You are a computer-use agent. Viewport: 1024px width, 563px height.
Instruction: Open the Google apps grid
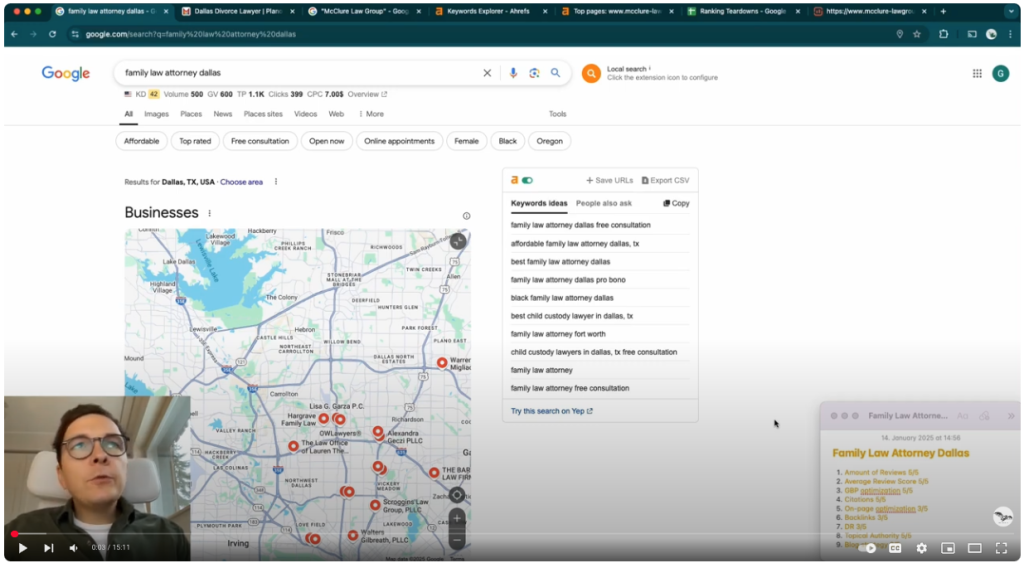(977, 73)
